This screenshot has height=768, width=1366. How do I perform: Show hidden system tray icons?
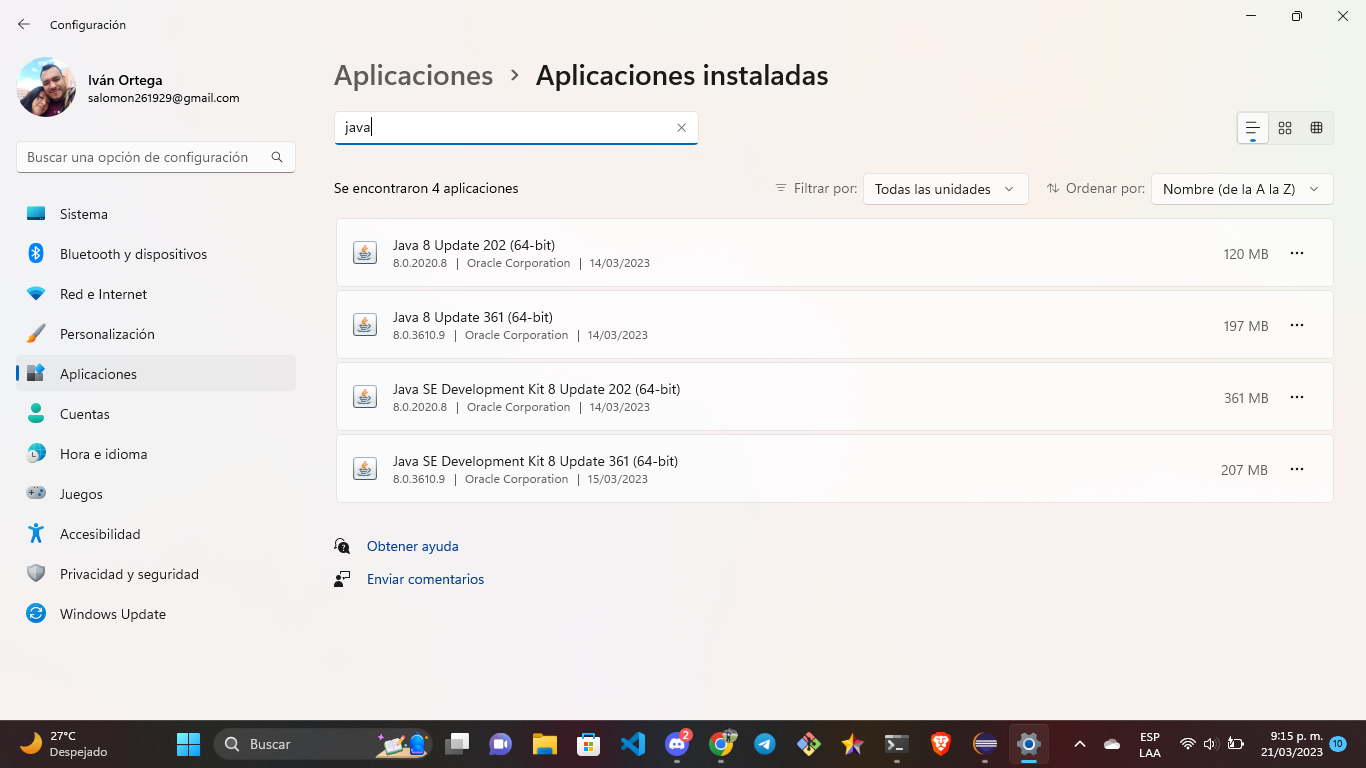1080,744
